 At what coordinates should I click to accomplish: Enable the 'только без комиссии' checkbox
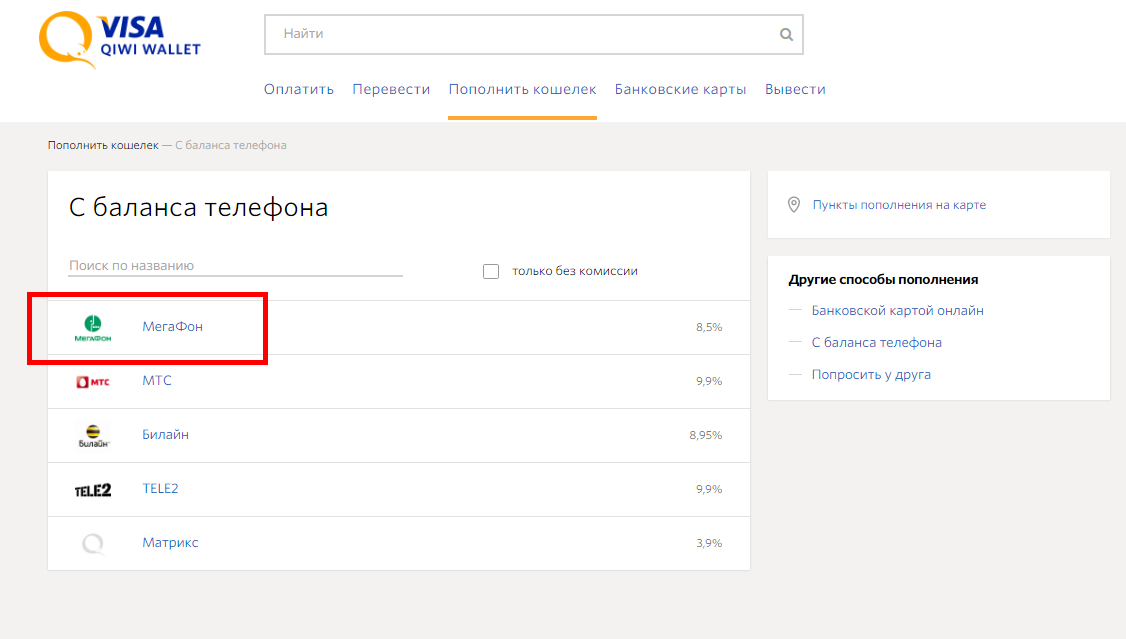pyautogui.click(x=490, y=271)
